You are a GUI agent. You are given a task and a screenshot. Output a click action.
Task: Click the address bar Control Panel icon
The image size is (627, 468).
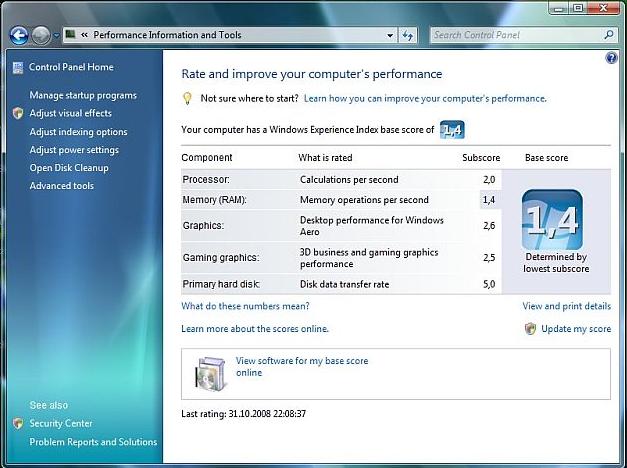(x=70, y=35)
